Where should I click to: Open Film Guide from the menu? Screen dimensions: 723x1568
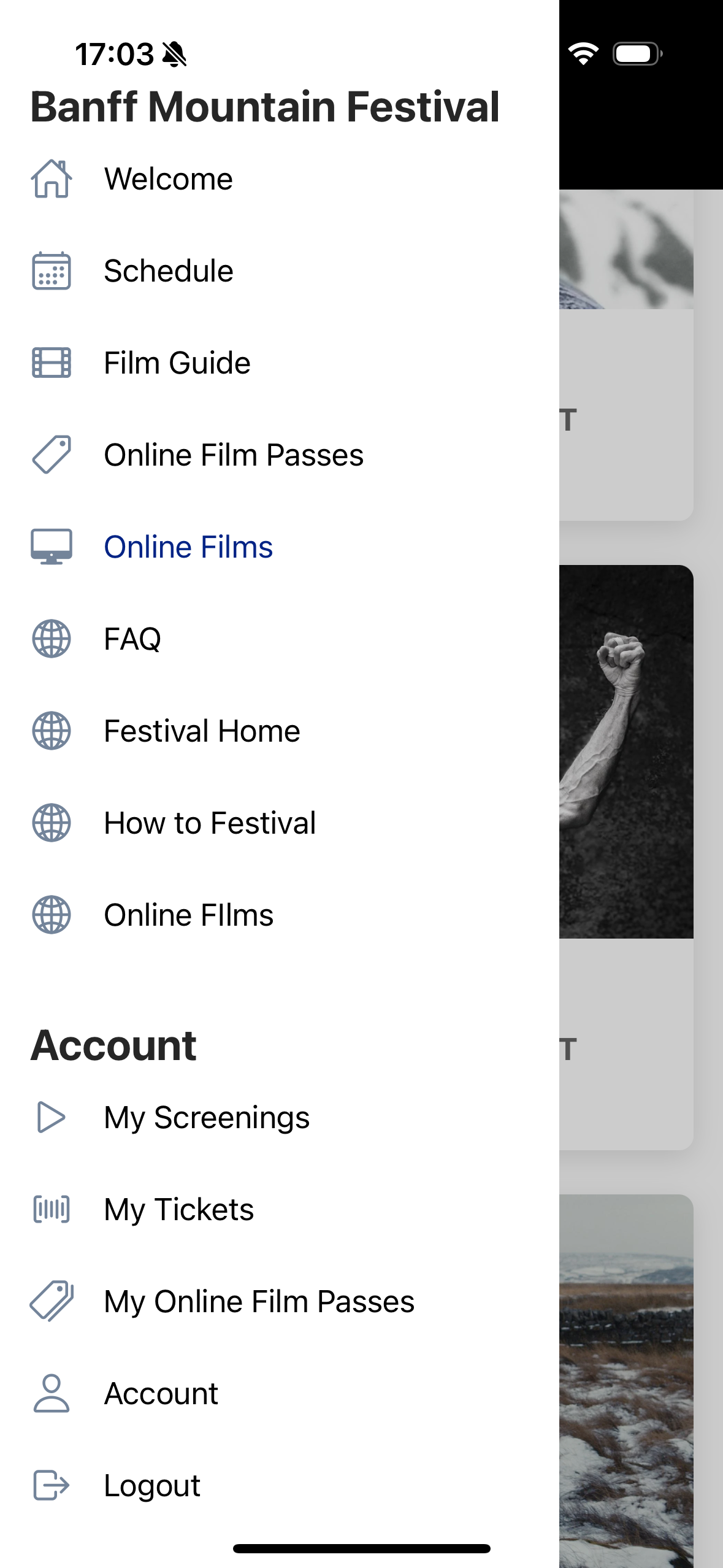click(177, 363)
